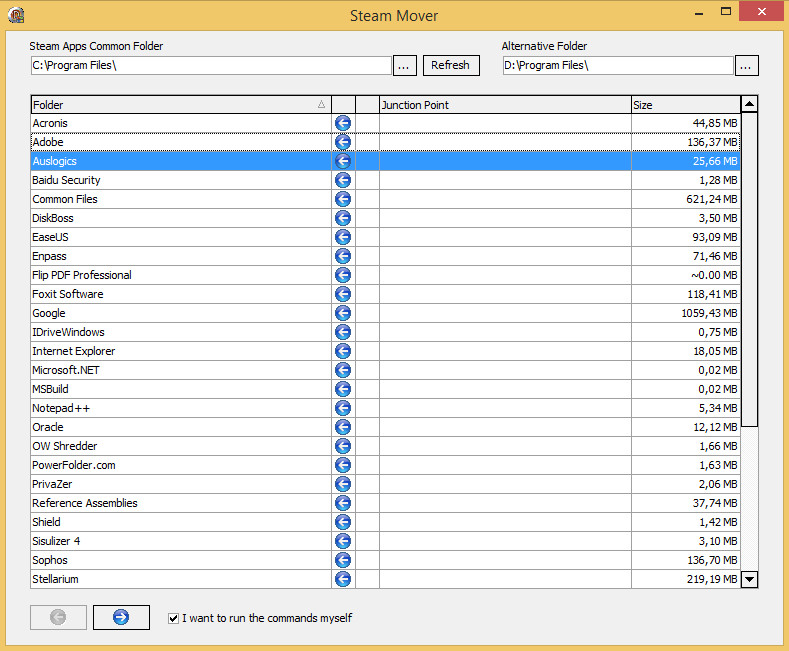Click the blue arrow icon in Common Files row
Screen dimensions: 789x651
[343, 199]
